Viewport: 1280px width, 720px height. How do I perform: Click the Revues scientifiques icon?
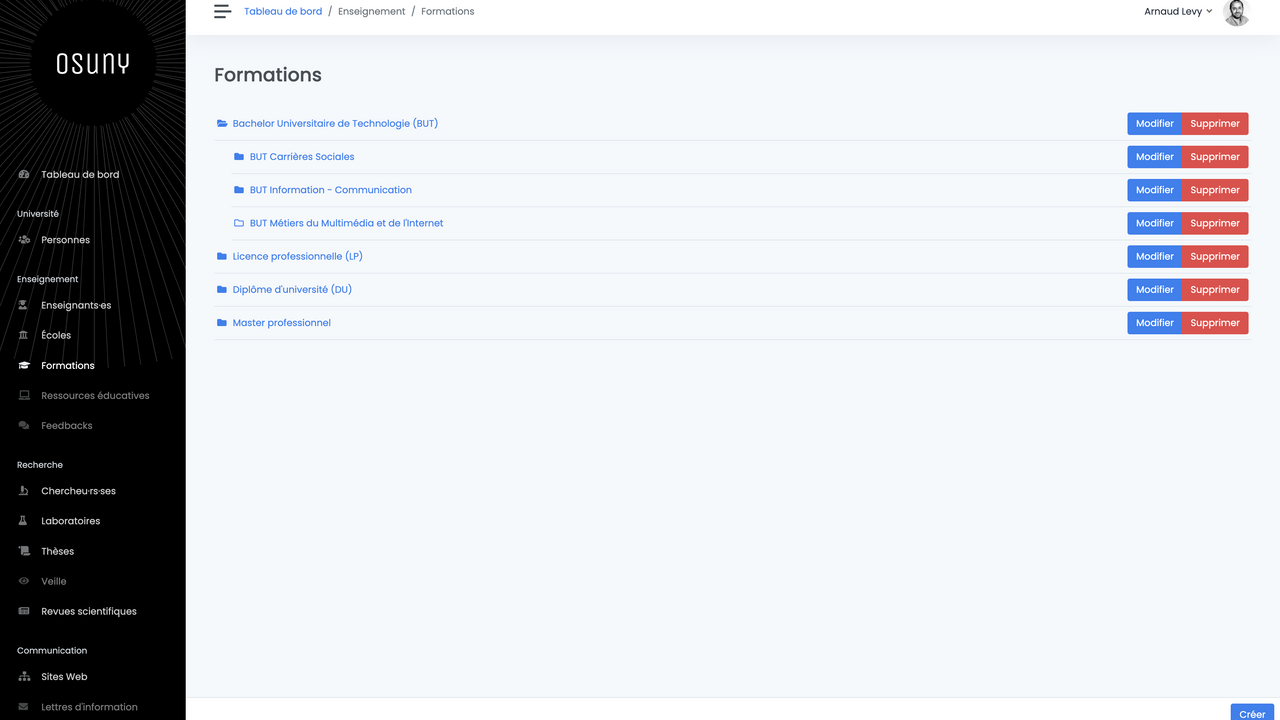24,611
